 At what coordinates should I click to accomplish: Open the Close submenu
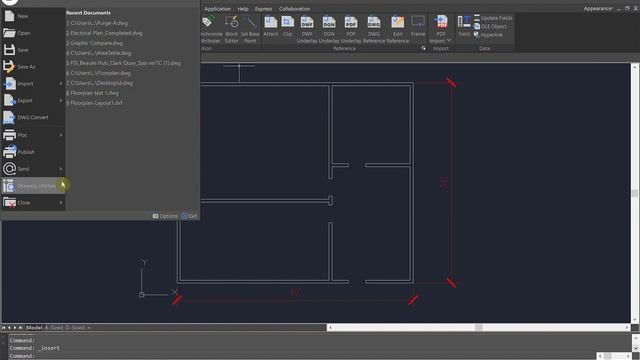coord(33,202)
